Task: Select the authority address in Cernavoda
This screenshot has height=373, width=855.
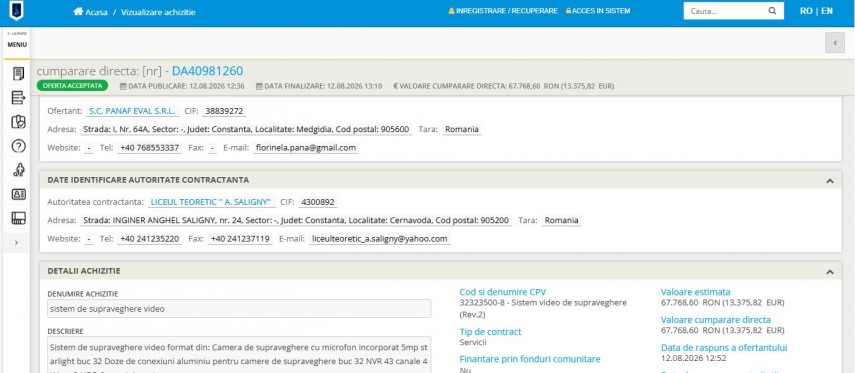Action: (296, 221)
